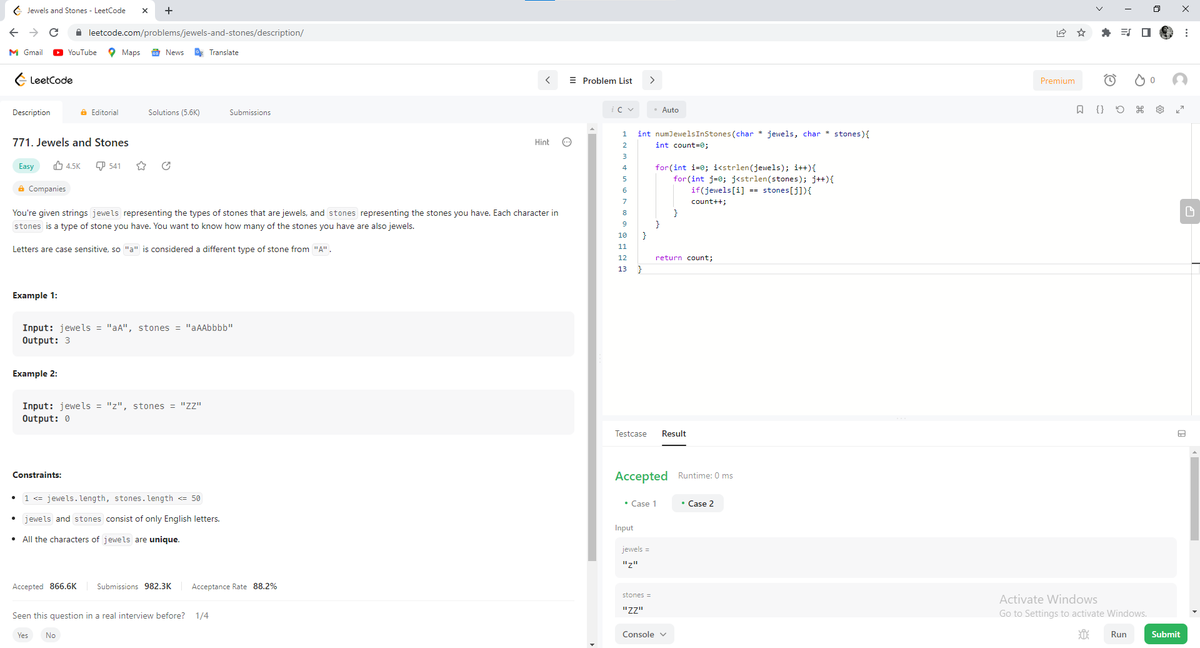Open the Editorial tab

tap(99, 112)
